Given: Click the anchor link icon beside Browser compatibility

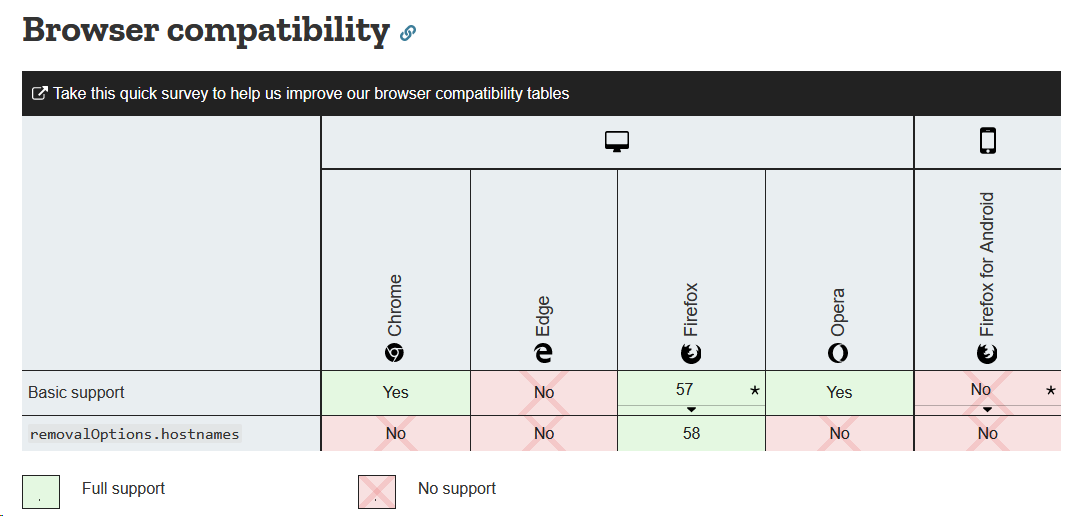Looking at the screenshot, I should 408,32.
